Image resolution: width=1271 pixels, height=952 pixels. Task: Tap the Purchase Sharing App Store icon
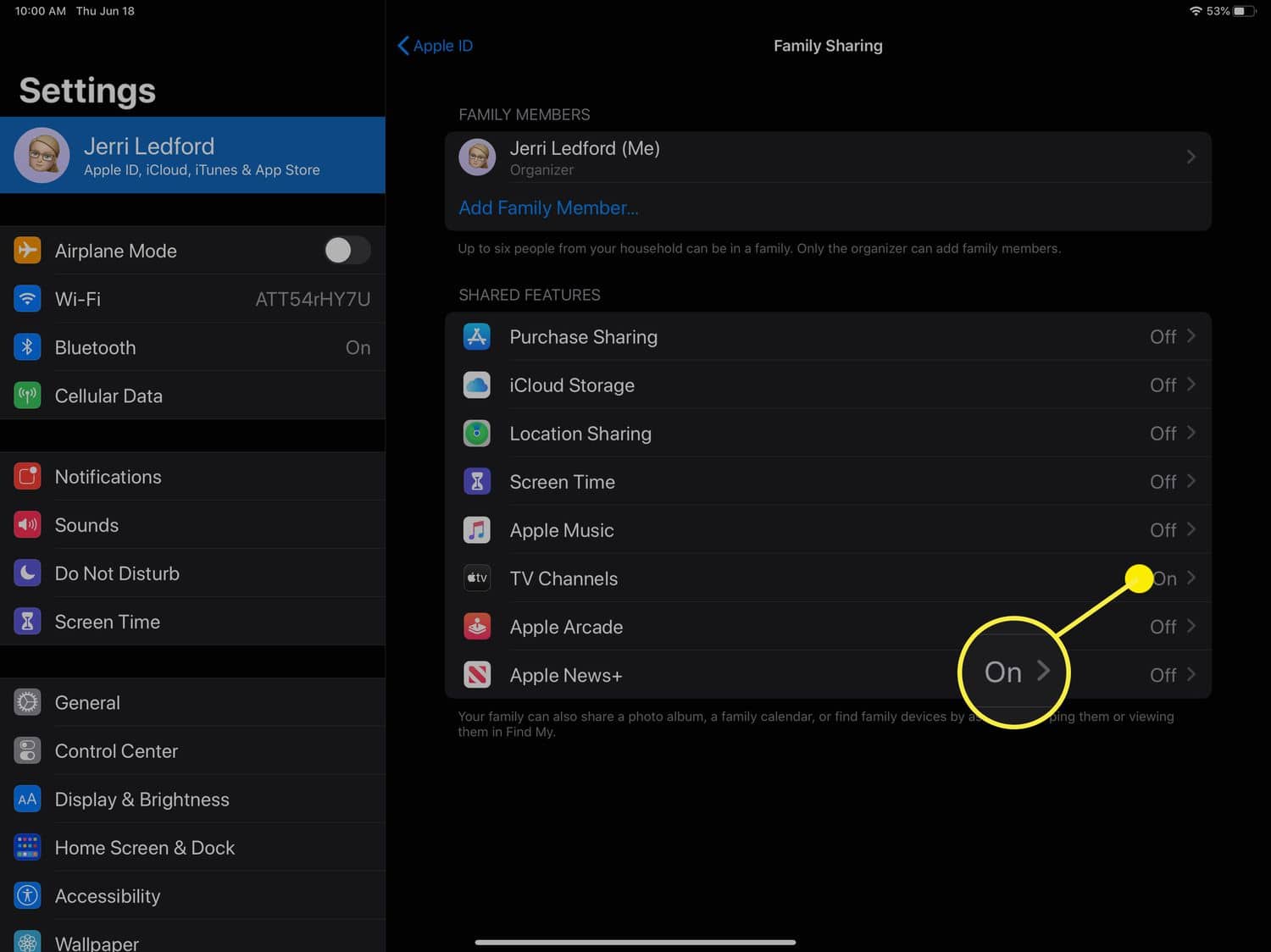(477, 337)
